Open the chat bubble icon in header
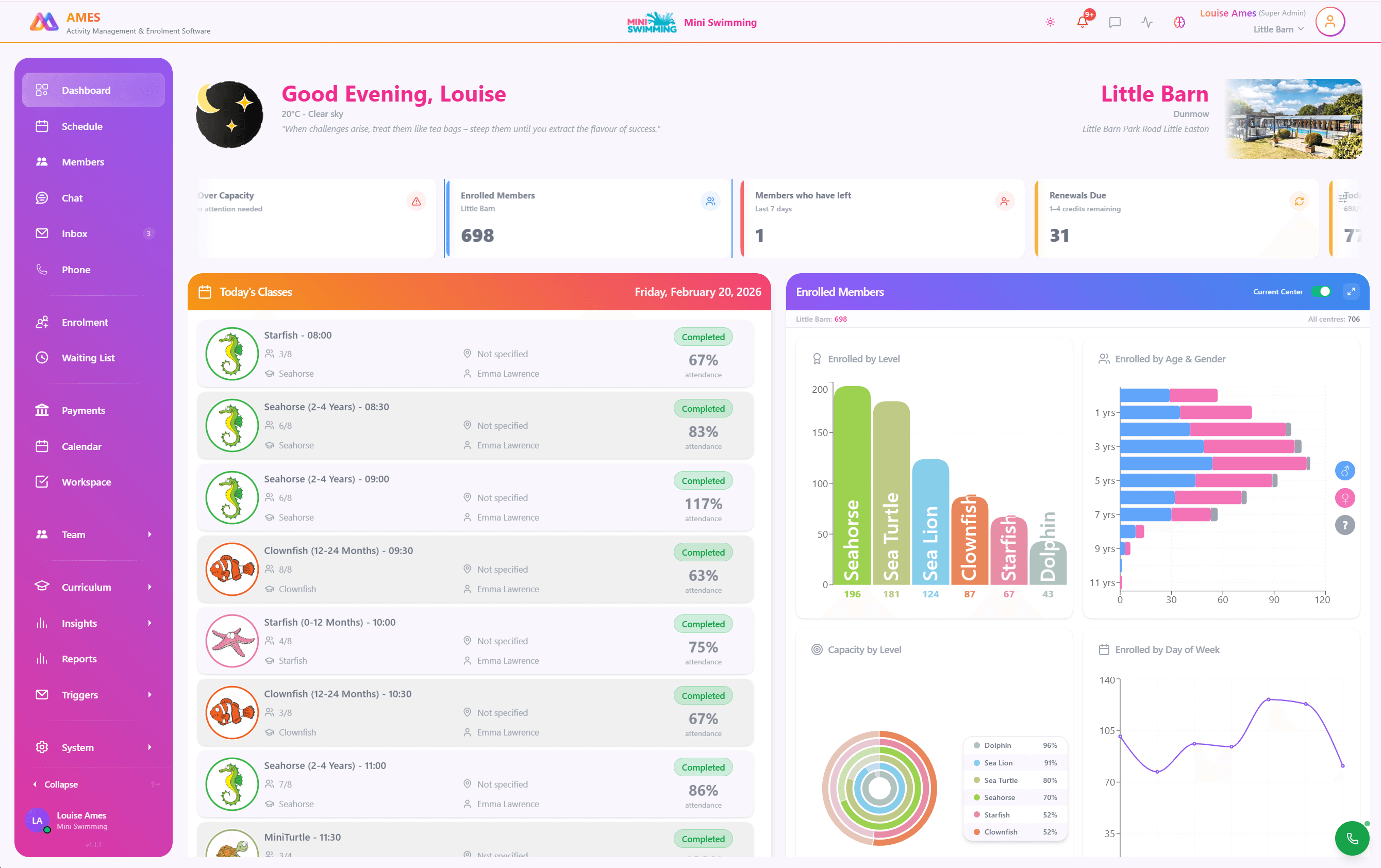 click(1114, 22)
